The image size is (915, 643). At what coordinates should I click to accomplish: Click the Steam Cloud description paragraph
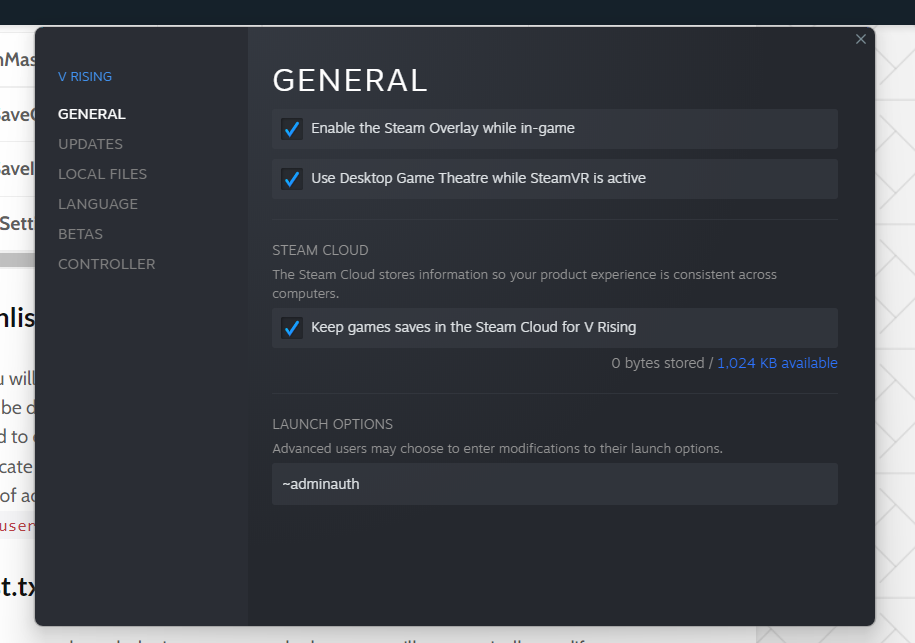point(525,284)
